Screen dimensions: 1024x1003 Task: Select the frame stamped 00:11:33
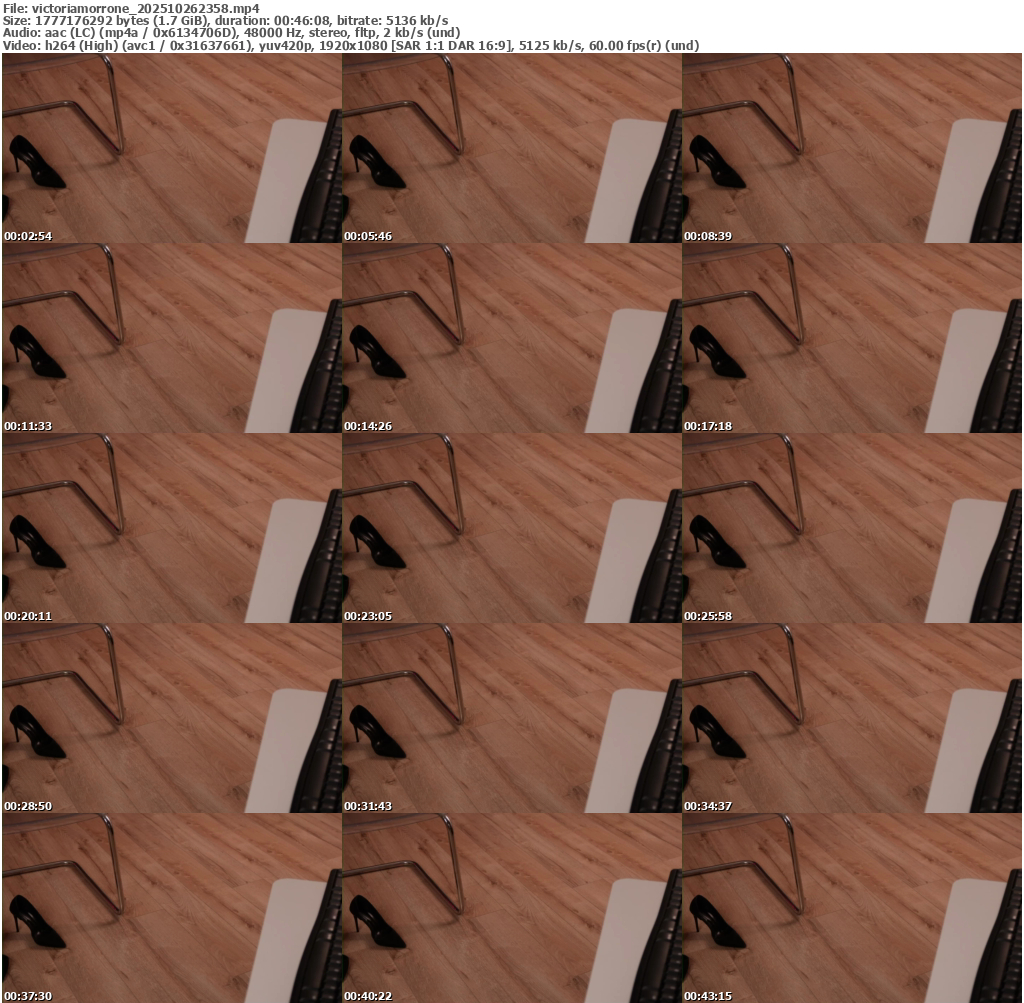[x=172, y=338]
